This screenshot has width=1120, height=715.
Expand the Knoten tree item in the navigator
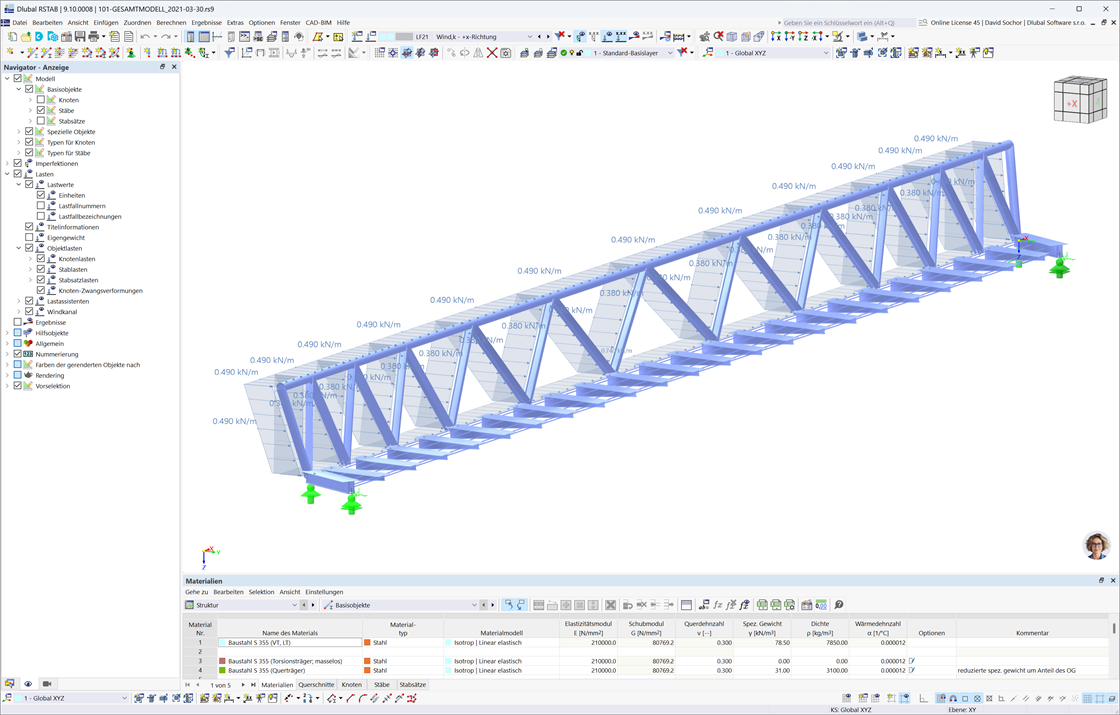tap(29, 100)
